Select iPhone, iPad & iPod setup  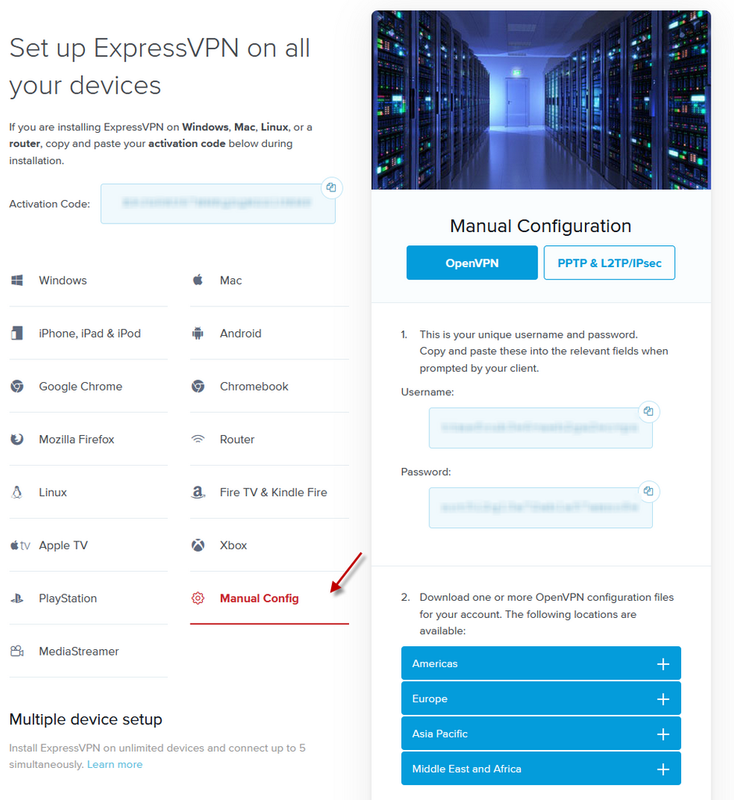[x=88, y=334]
